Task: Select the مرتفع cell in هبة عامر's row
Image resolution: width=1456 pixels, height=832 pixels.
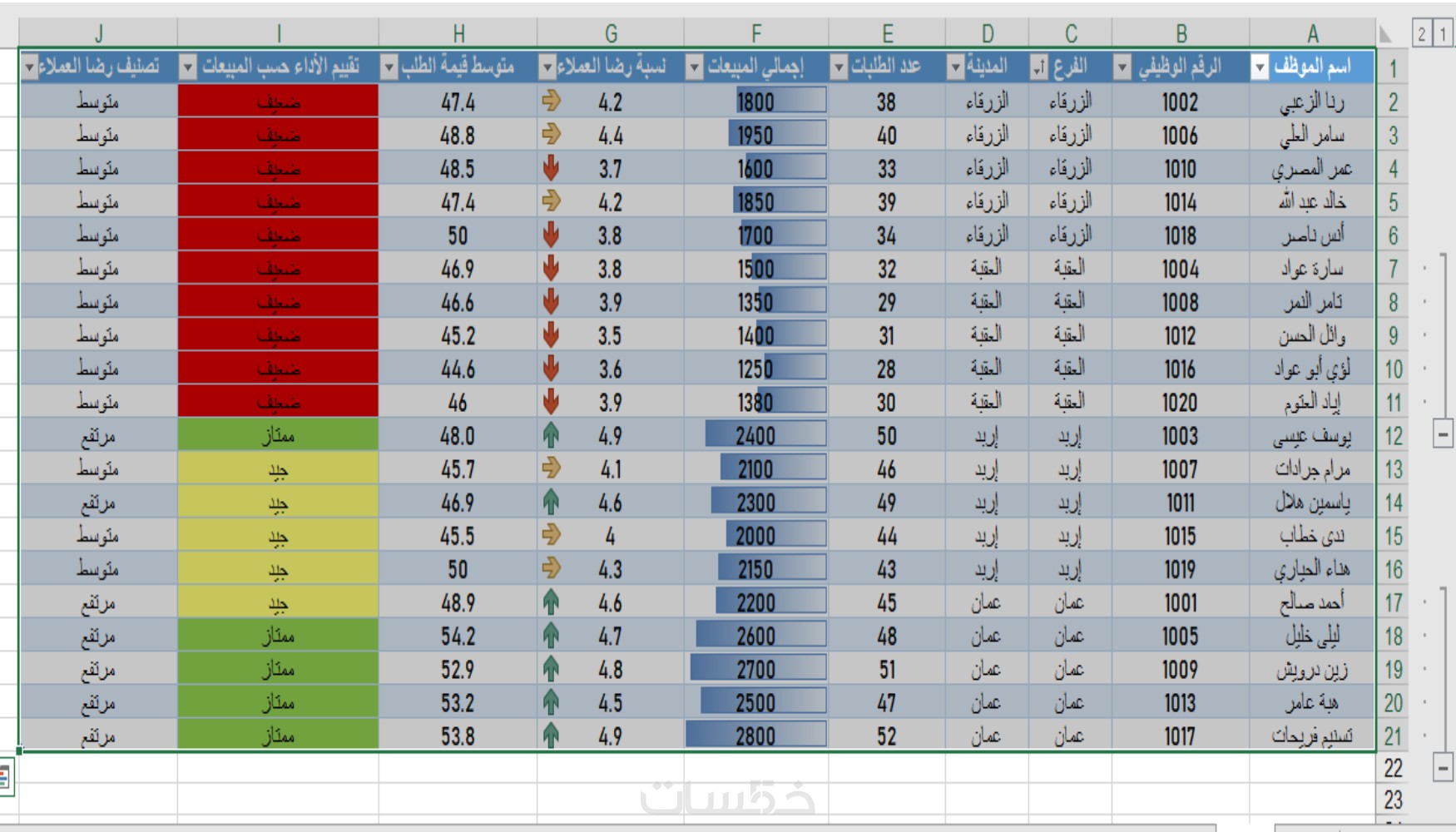Action: point(98,702)
